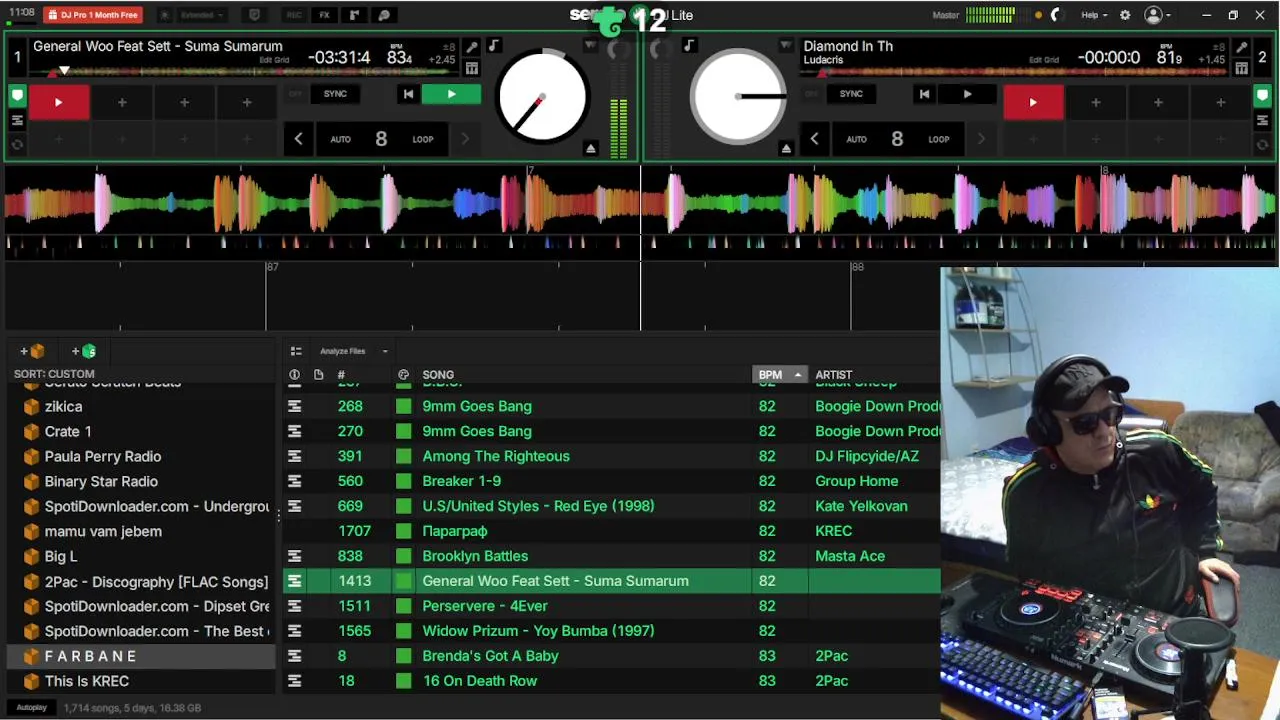
Task: Open deck 2 track gain dropdown arrow
Action: [x=785, y=46]
